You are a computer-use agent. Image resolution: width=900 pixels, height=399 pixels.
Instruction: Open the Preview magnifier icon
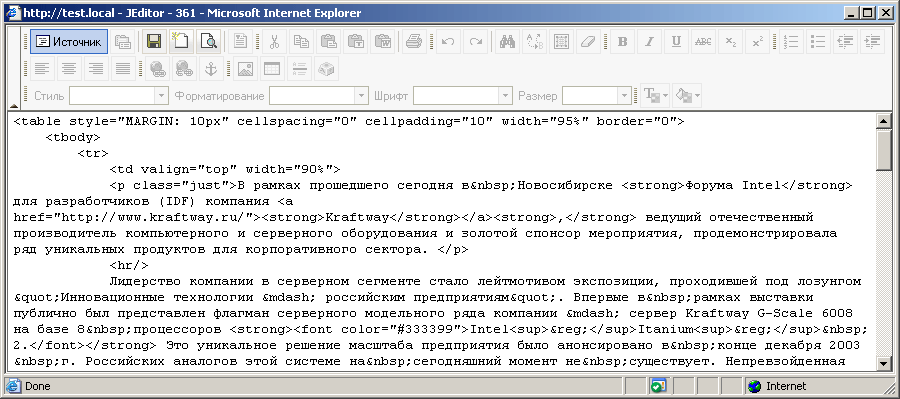208,42
